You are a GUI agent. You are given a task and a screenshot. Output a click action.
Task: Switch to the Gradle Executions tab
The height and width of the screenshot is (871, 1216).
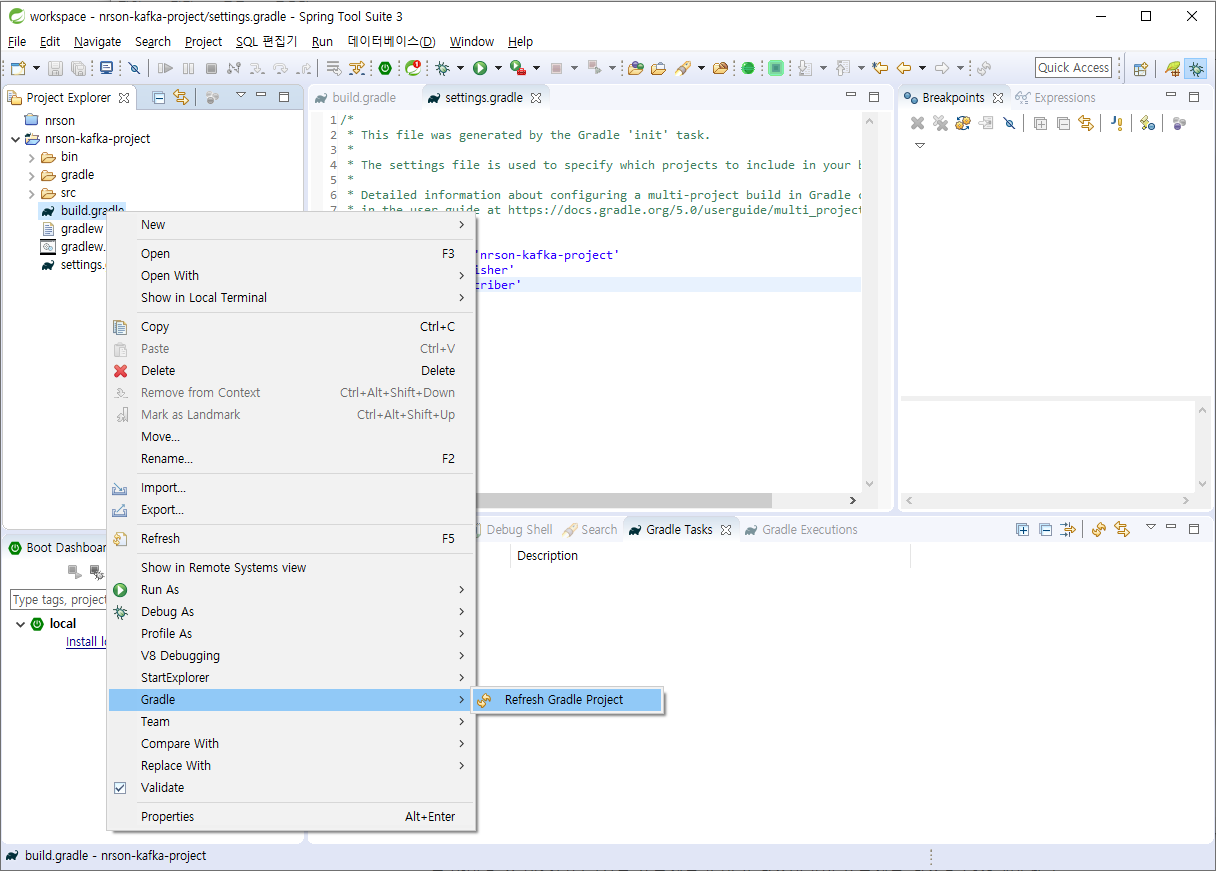(x=800, y=530)
